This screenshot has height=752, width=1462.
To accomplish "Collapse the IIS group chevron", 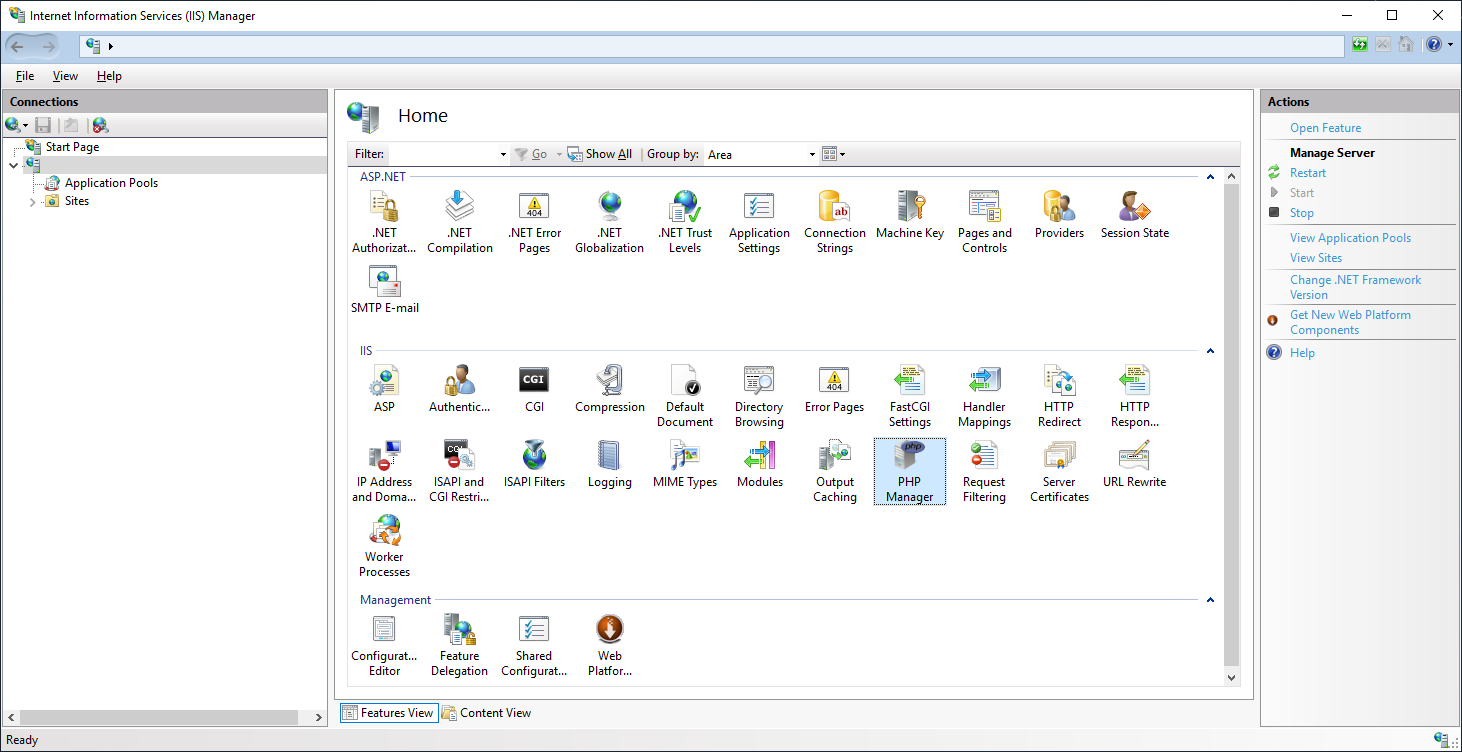I will coord(1210,351).
